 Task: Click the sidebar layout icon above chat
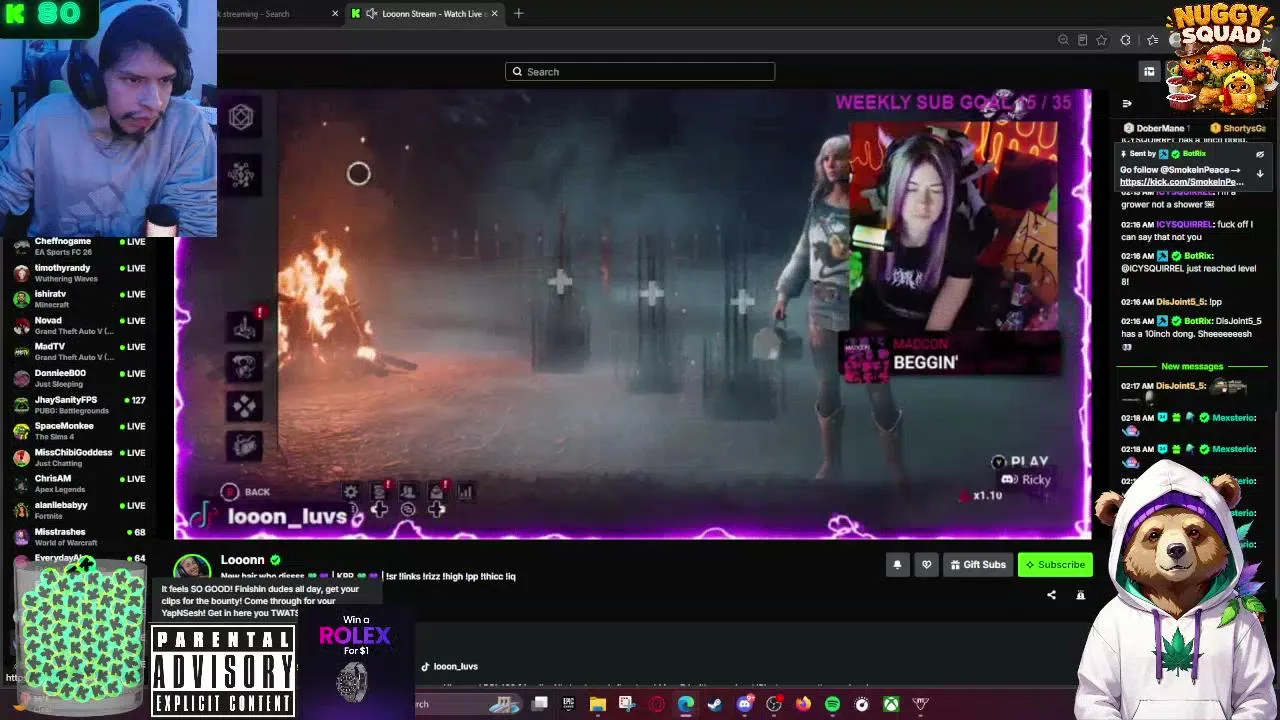(1149, 71)
